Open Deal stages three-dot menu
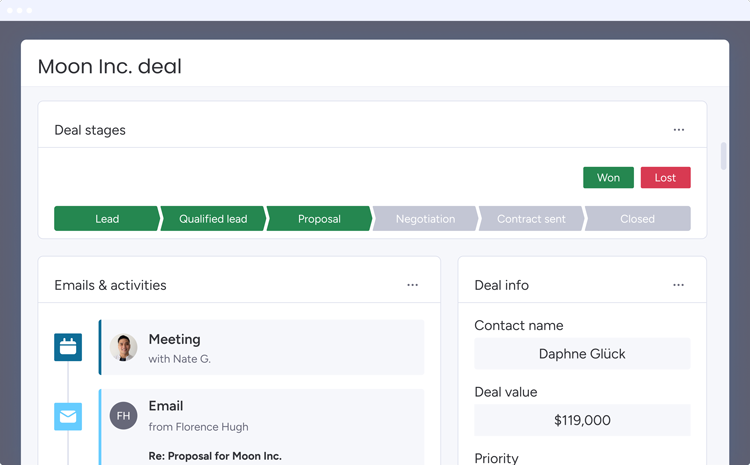 point(679,130)
